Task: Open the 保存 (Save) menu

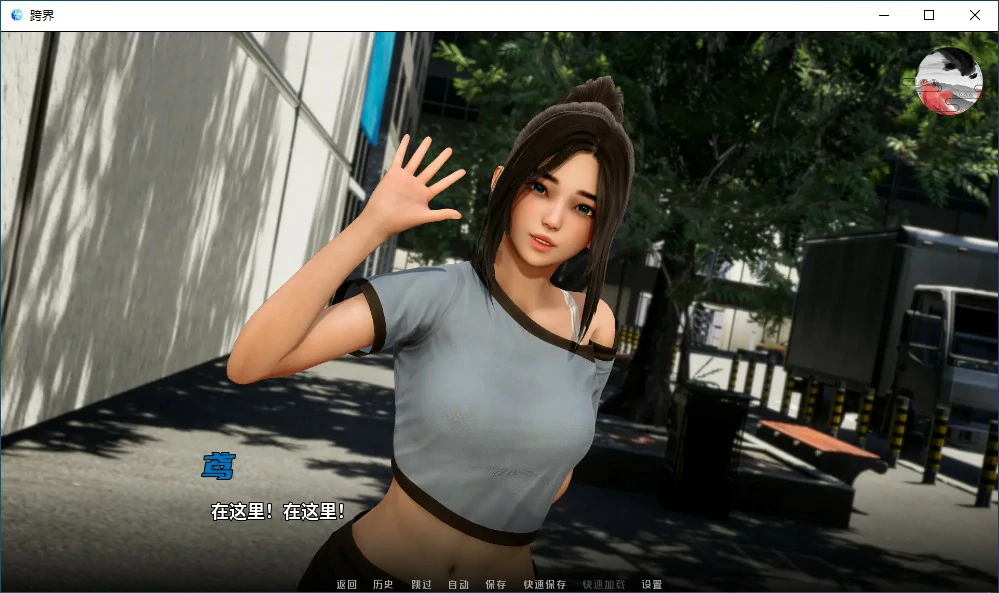Action: pyautogui.click(x=496, y=584)
